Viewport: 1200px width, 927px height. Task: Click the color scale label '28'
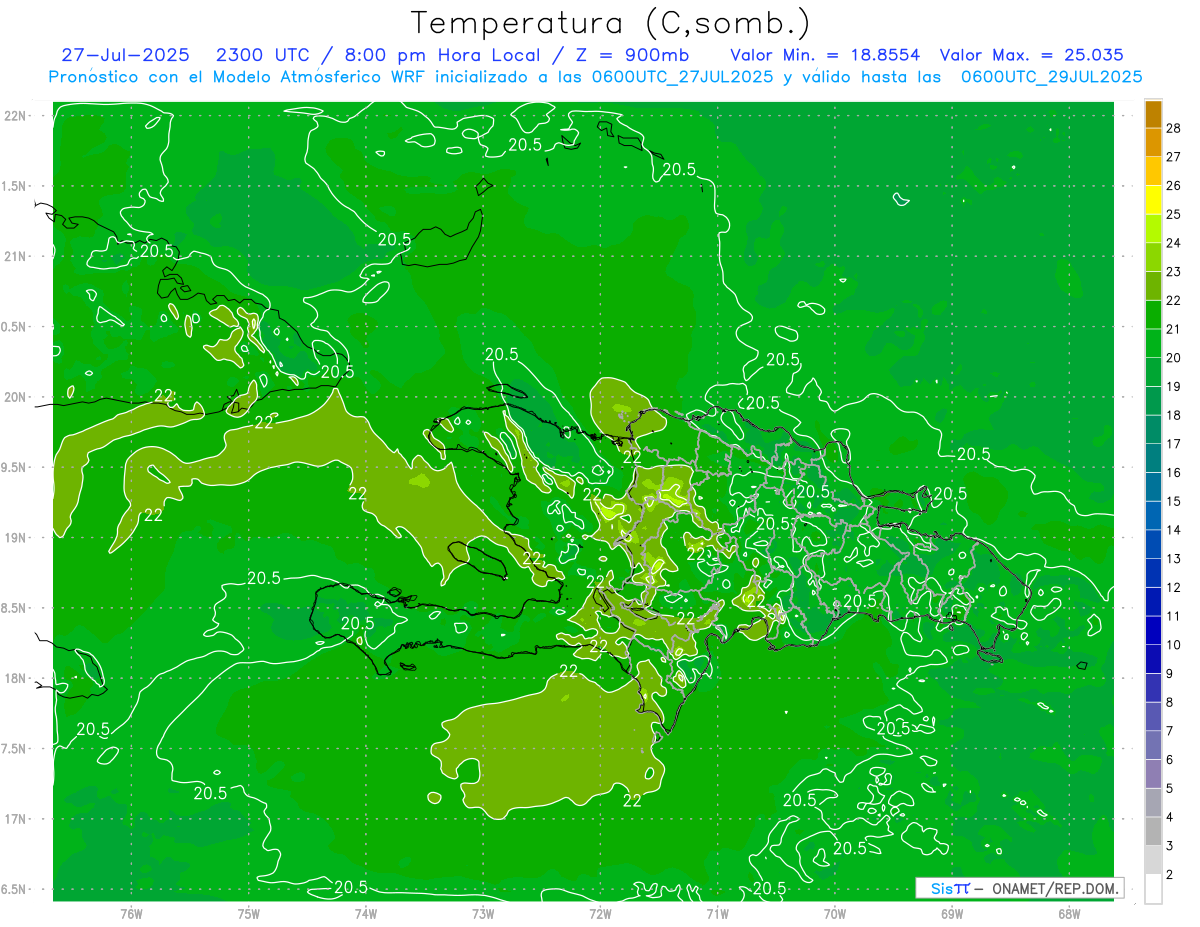[x=1174, y=128]
